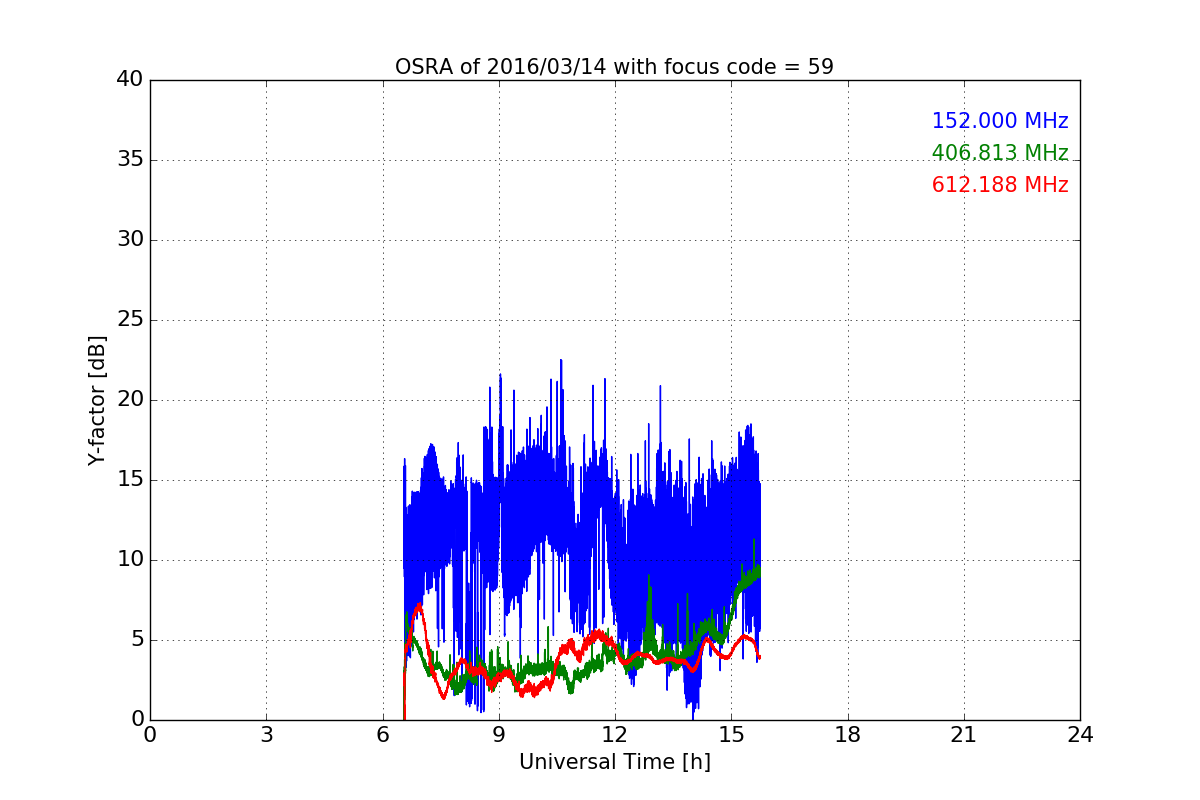
Task: Select the blue 152.000 MHz legend label
Action: pos(1000,121)
